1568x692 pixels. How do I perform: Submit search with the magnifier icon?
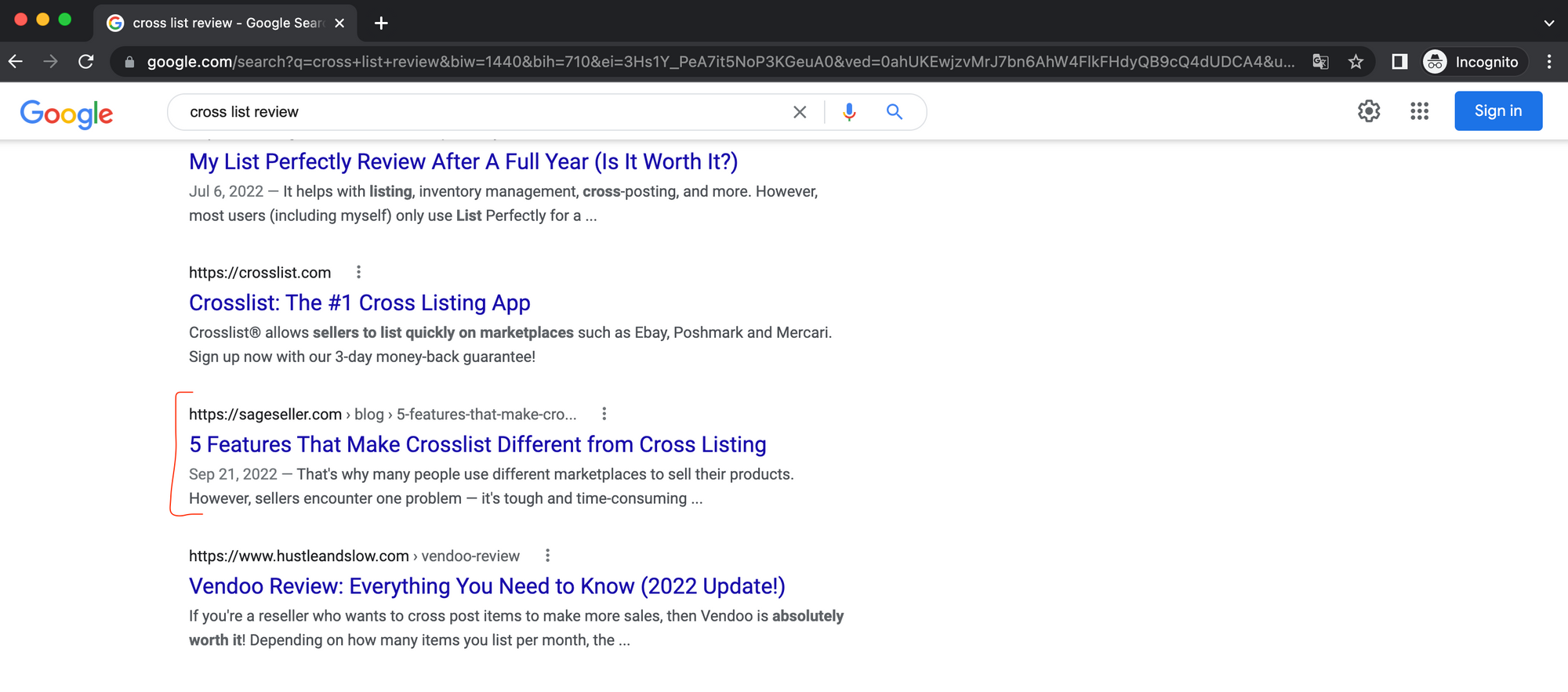[895, 112]
